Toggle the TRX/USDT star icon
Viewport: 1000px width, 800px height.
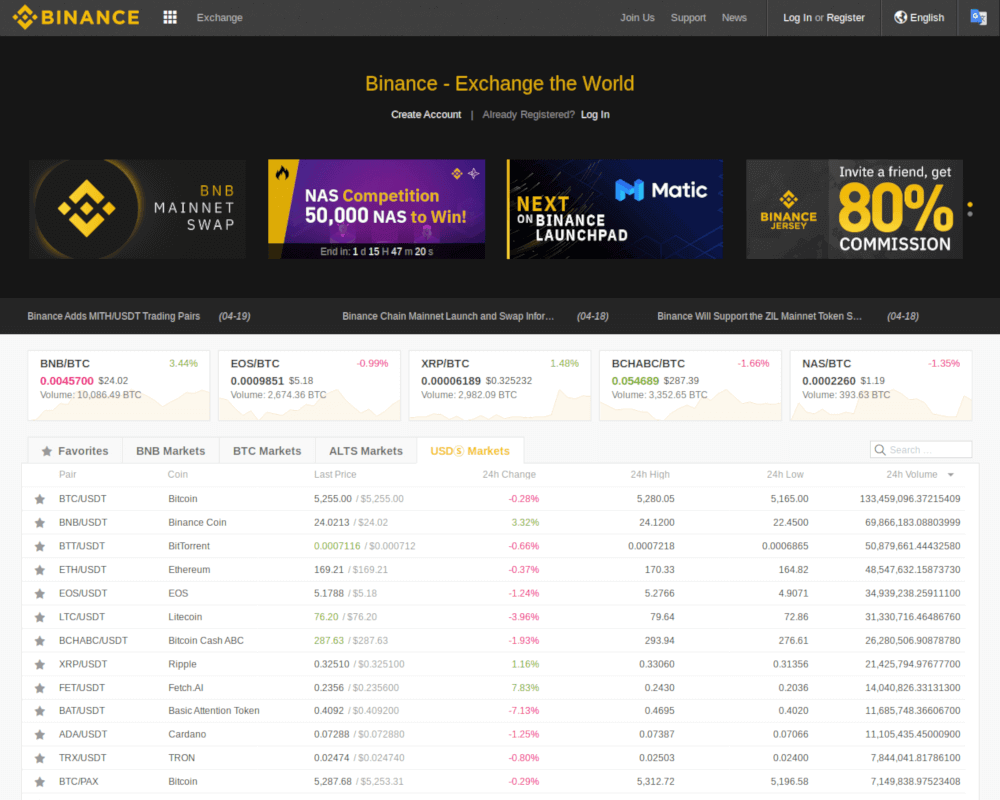[40, 758]
